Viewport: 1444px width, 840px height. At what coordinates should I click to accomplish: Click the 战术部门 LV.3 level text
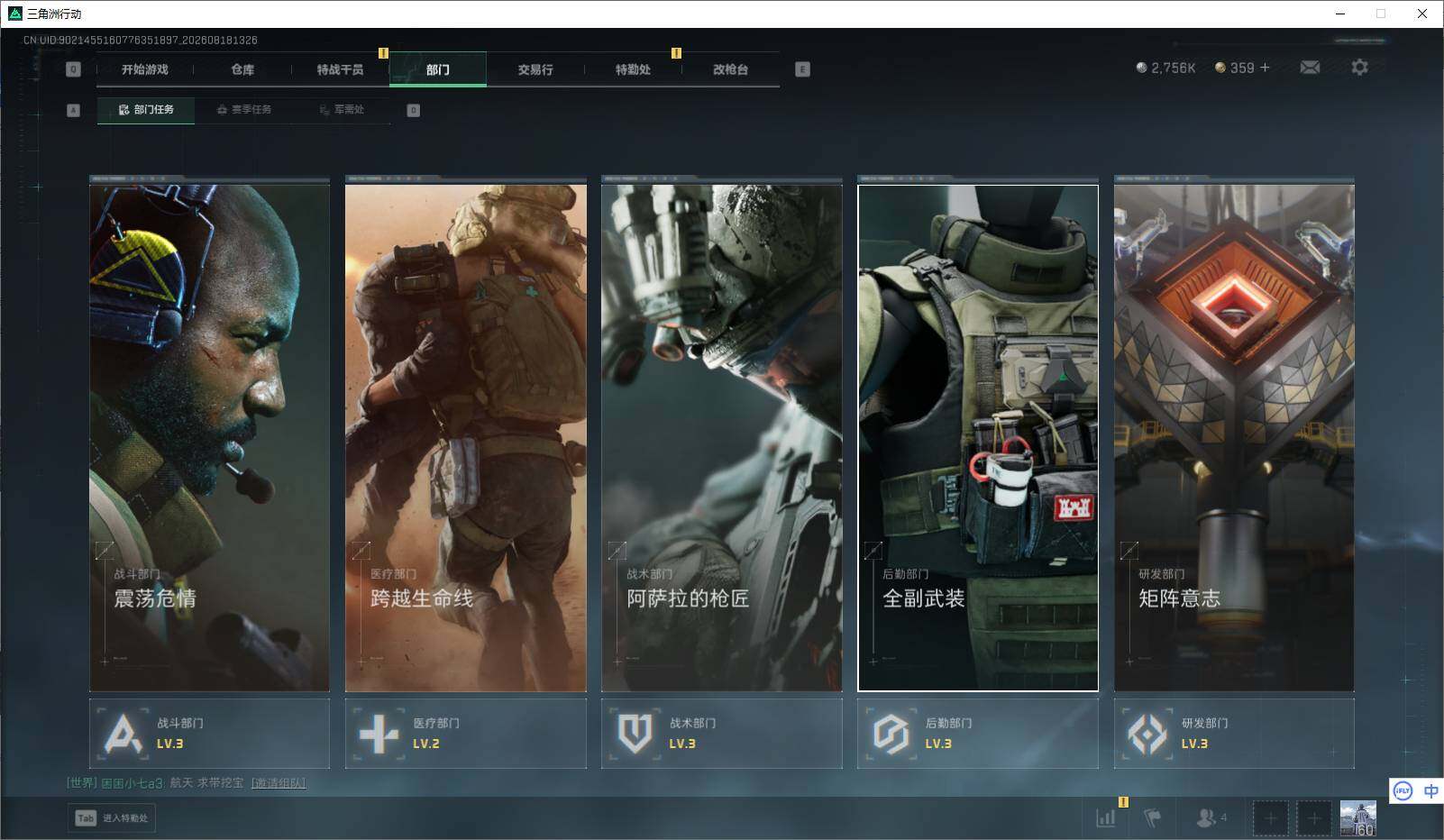point(682,744)
